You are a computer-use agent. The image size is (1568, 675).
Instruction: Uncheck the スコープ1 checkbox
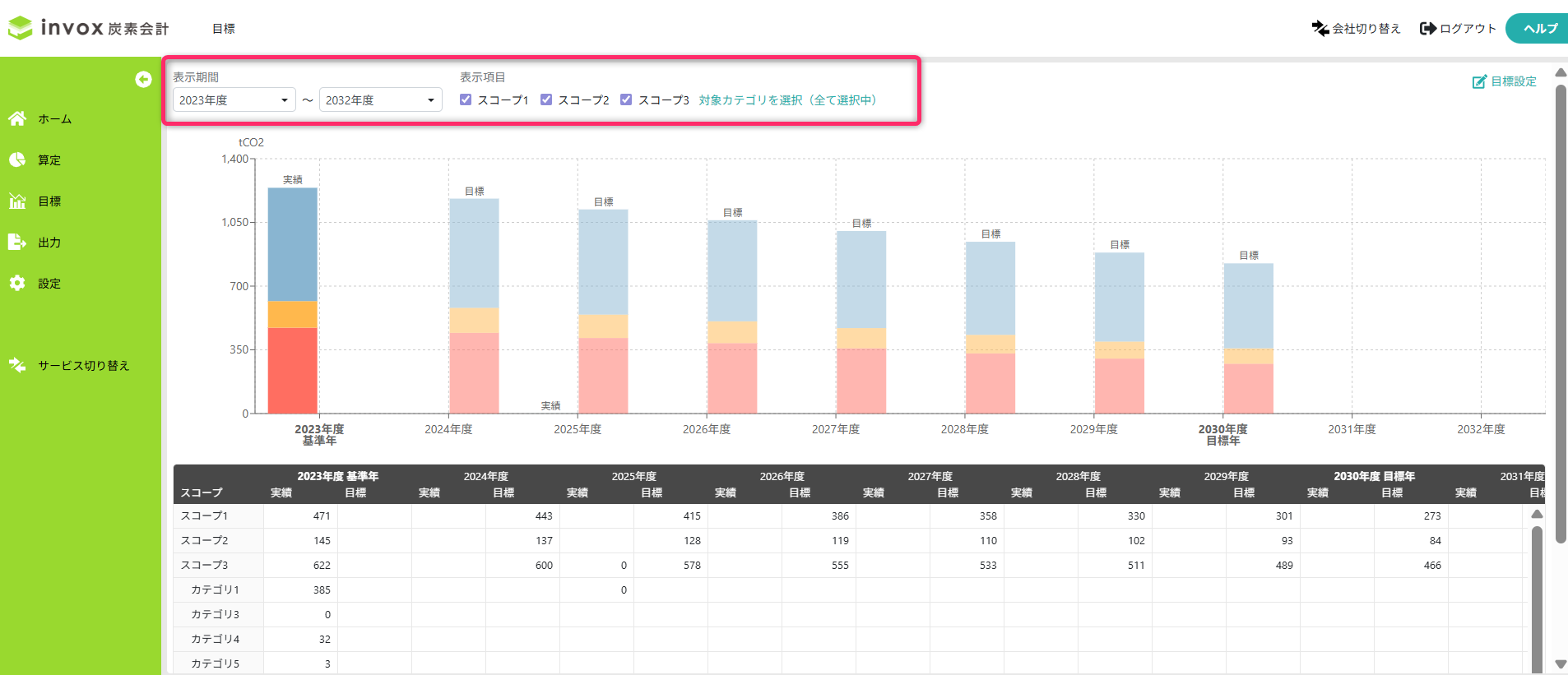tap(466, 99)
